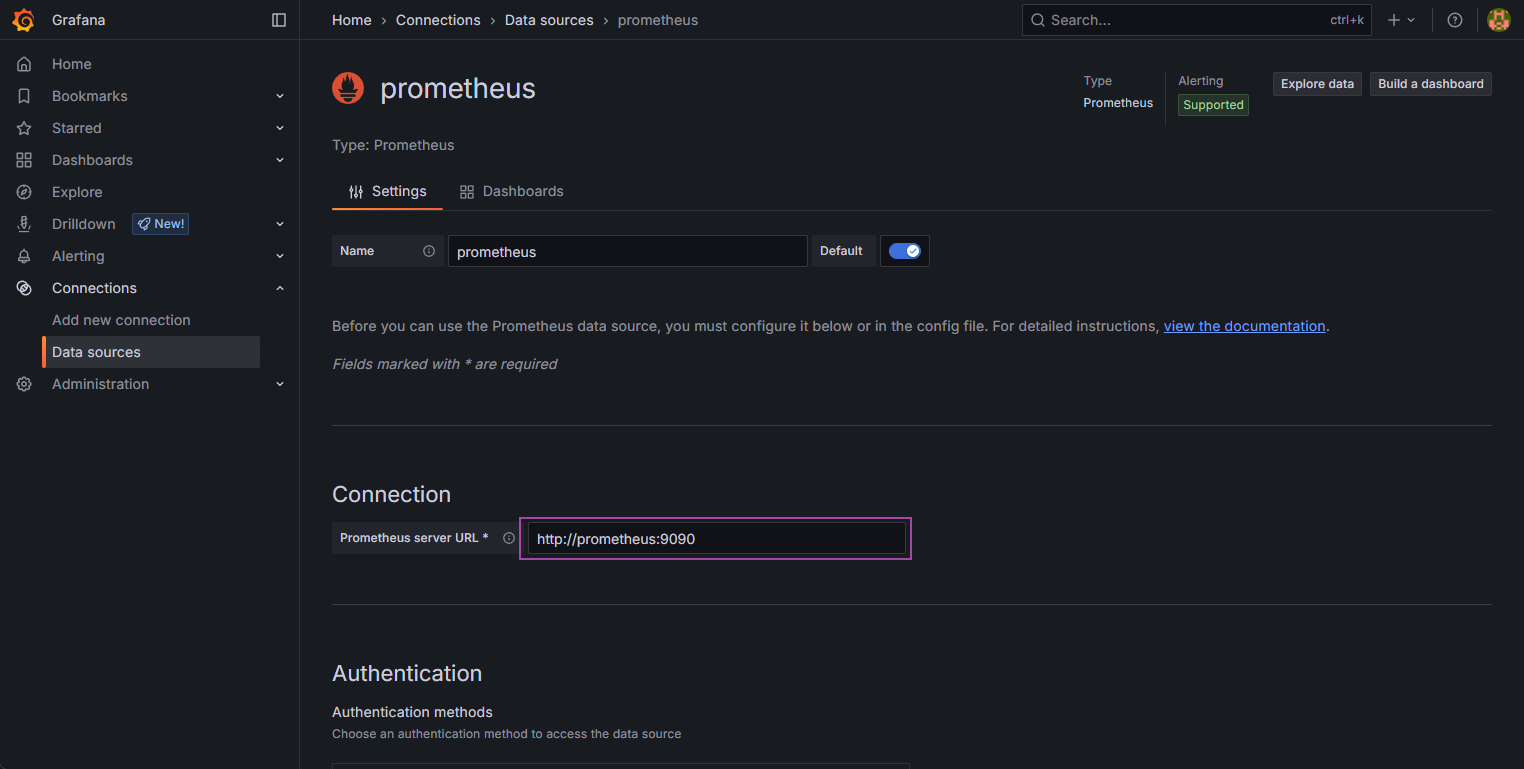
Task: Switch to the Dashboards tab
Action: (511, 191)
